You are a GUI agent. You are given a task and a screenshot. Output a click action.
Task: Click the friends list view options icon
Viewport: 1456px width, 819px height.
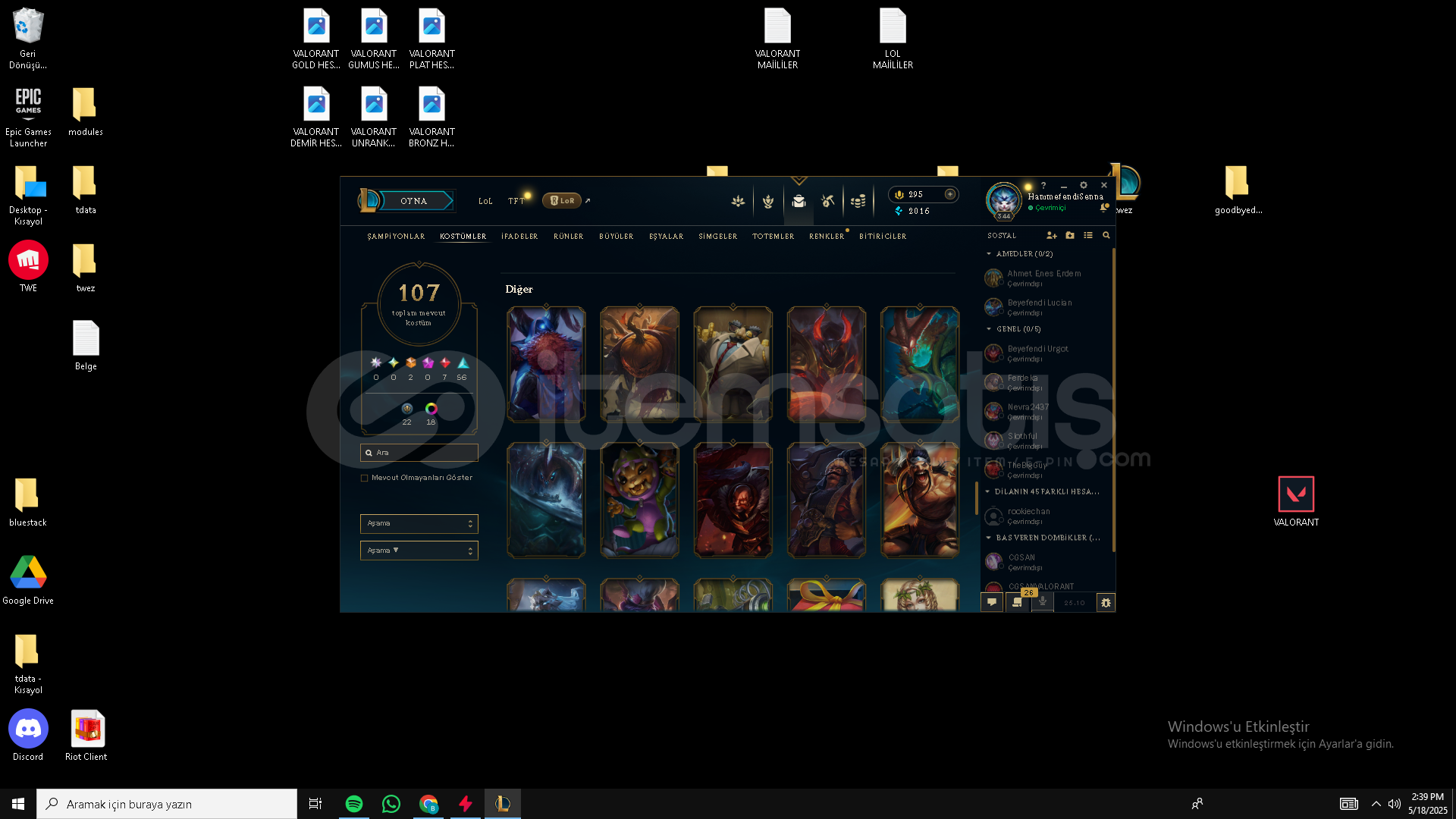(1088, 236)
